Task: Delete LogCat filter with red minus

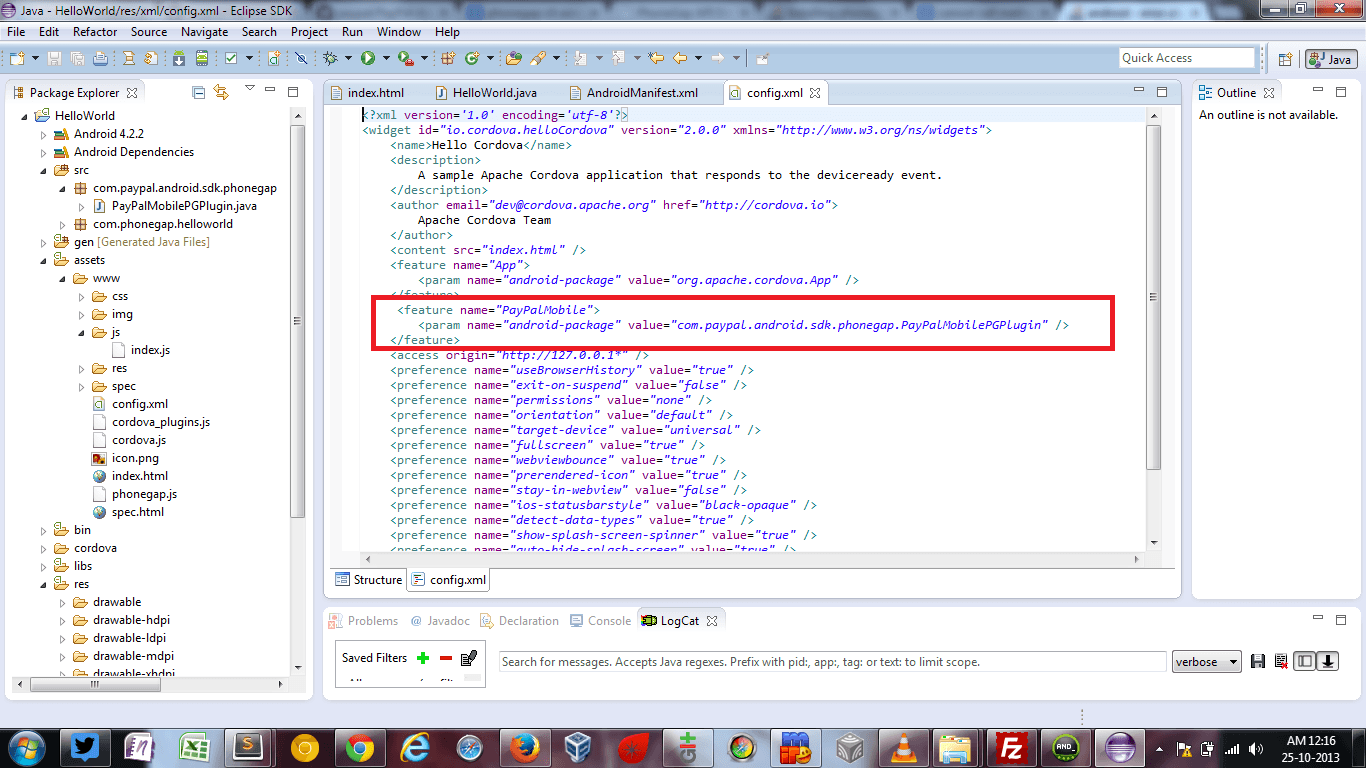Action: point(446,658)
